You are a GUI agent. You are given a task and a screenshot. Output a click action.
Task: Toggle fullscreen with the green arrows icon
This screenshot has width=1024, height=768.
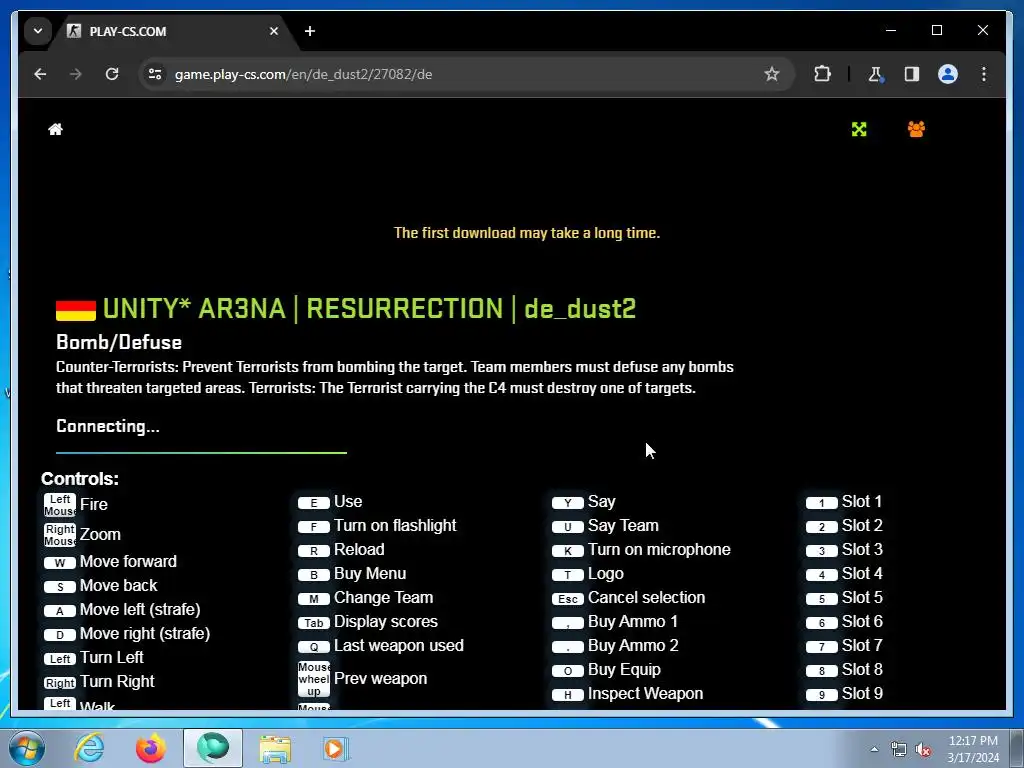click(859, 129)
